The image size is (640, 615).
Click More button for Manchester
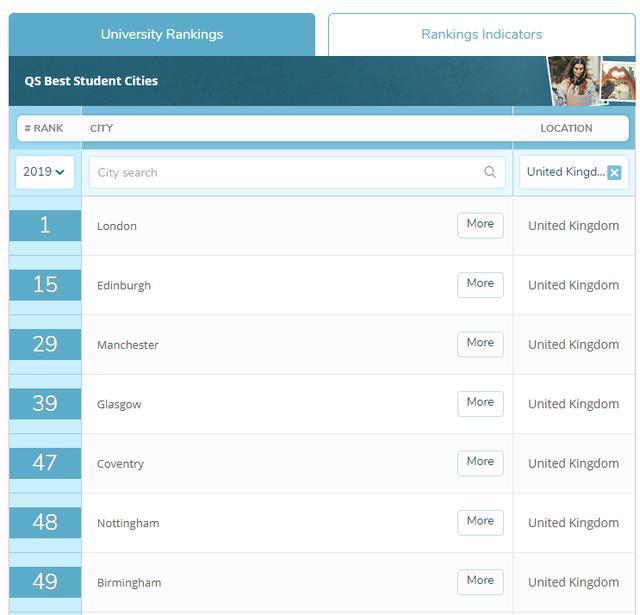click(480, 344)
